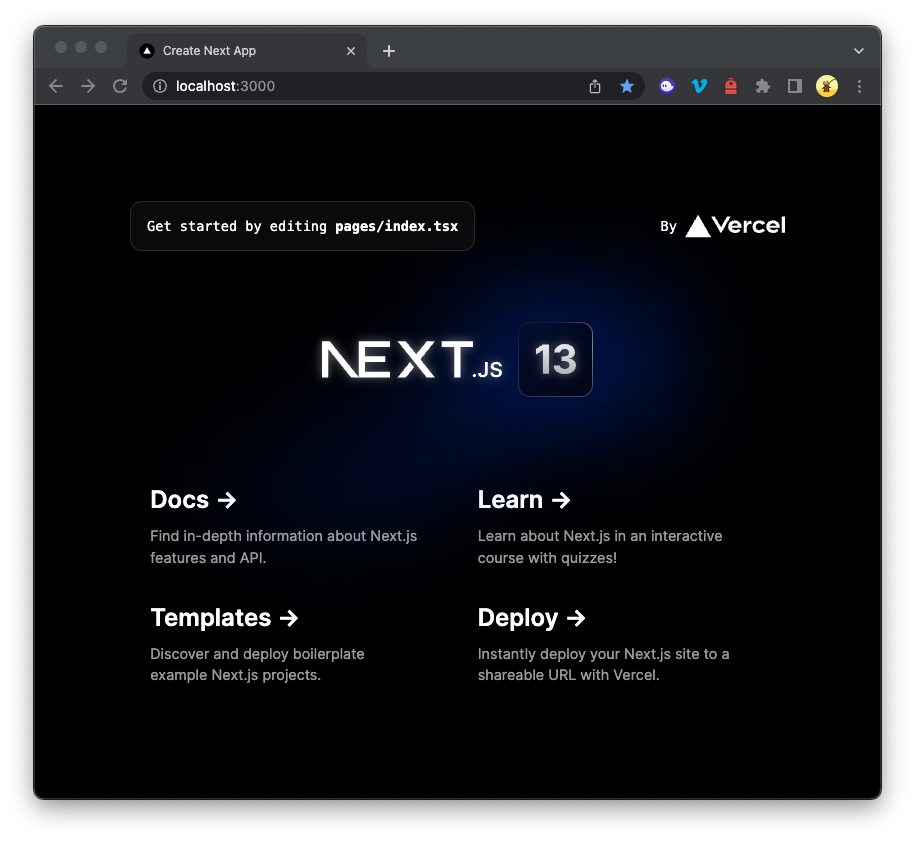This screenshot has width=915, height=841.
Task: Click the share page icon in address bar
Action: pyautogui.click(x=595, y=87)
